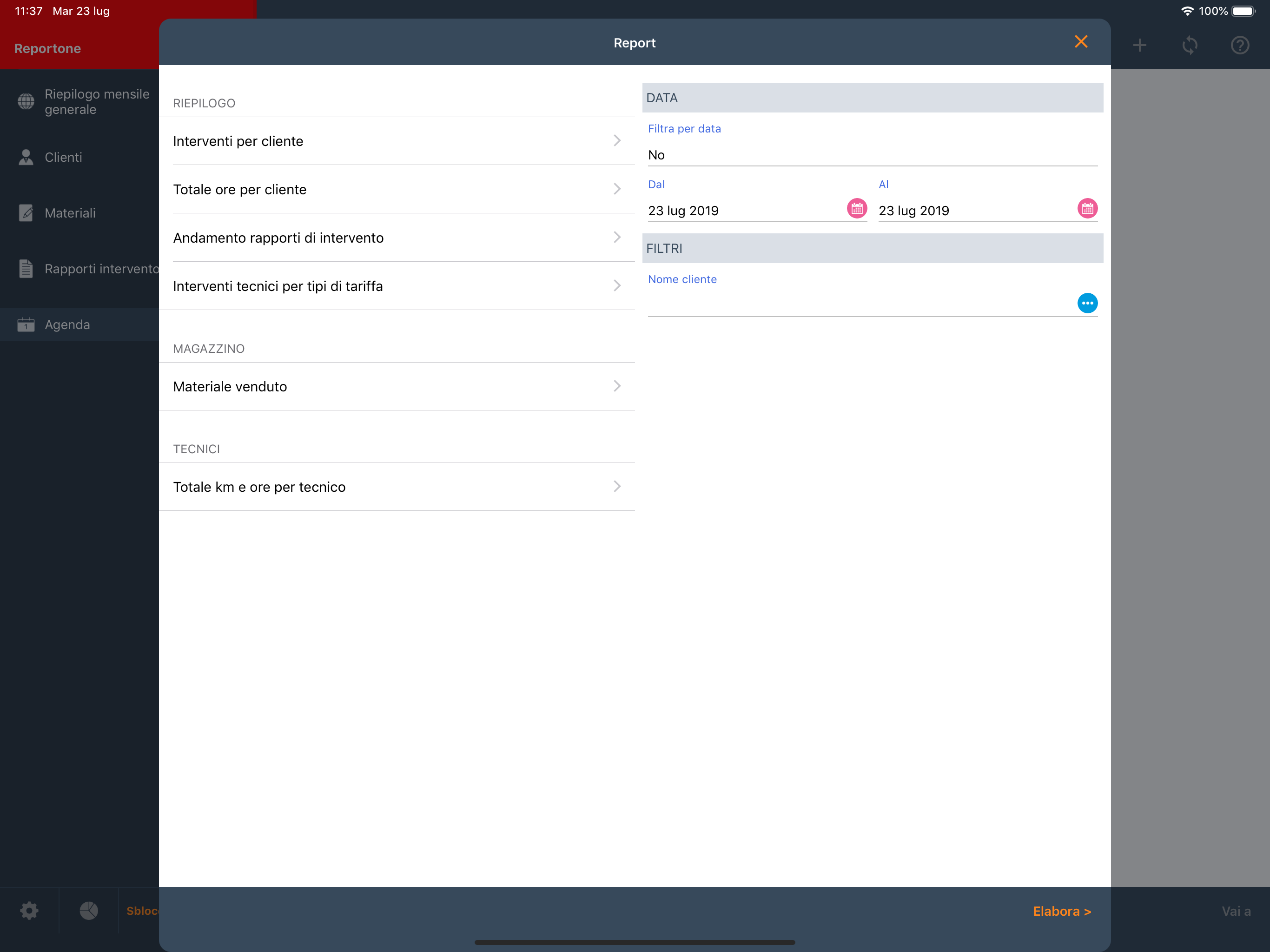Tap the sync refresh icon

coord(1190,46)
